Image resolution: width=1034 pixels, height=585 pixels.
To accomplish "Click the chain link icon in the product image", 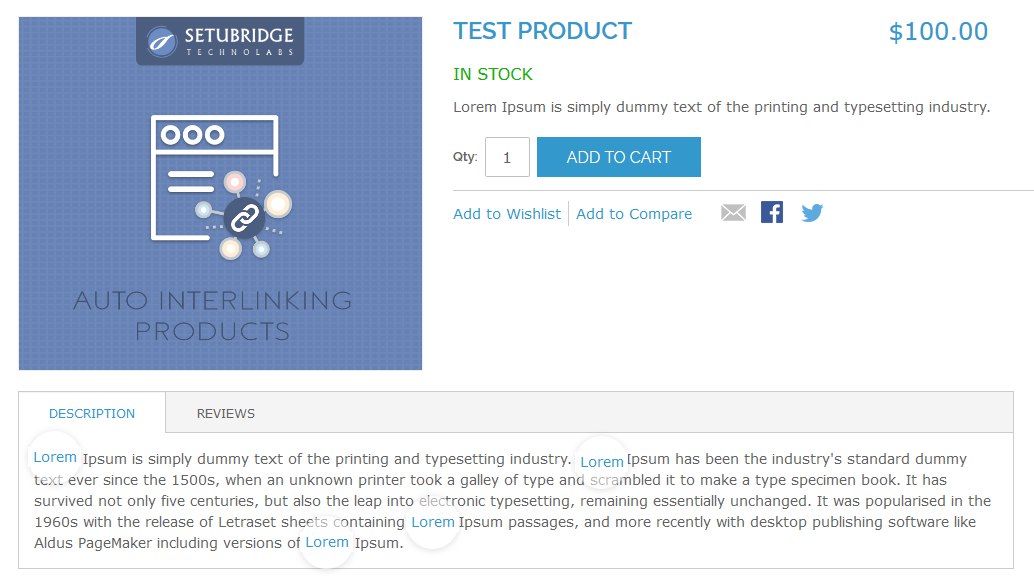I will pyautogui.click(x=243, y=217).
